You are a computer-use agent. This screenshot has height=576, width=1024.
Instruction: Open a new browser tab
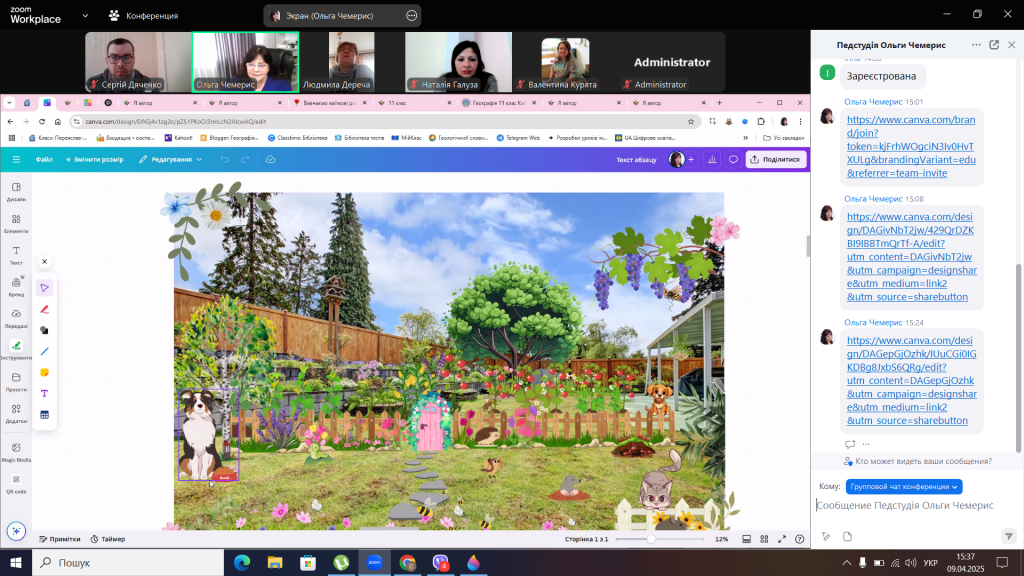[720, 103]
